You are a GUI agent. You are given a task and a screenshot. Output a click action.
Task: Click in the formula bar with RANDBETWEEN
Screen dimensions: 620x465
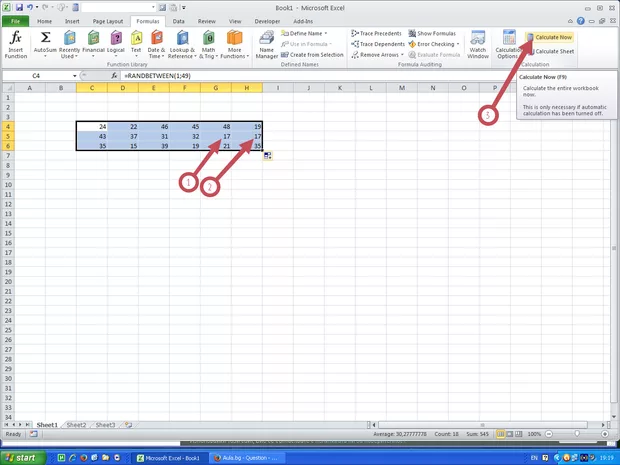[368, 76]
